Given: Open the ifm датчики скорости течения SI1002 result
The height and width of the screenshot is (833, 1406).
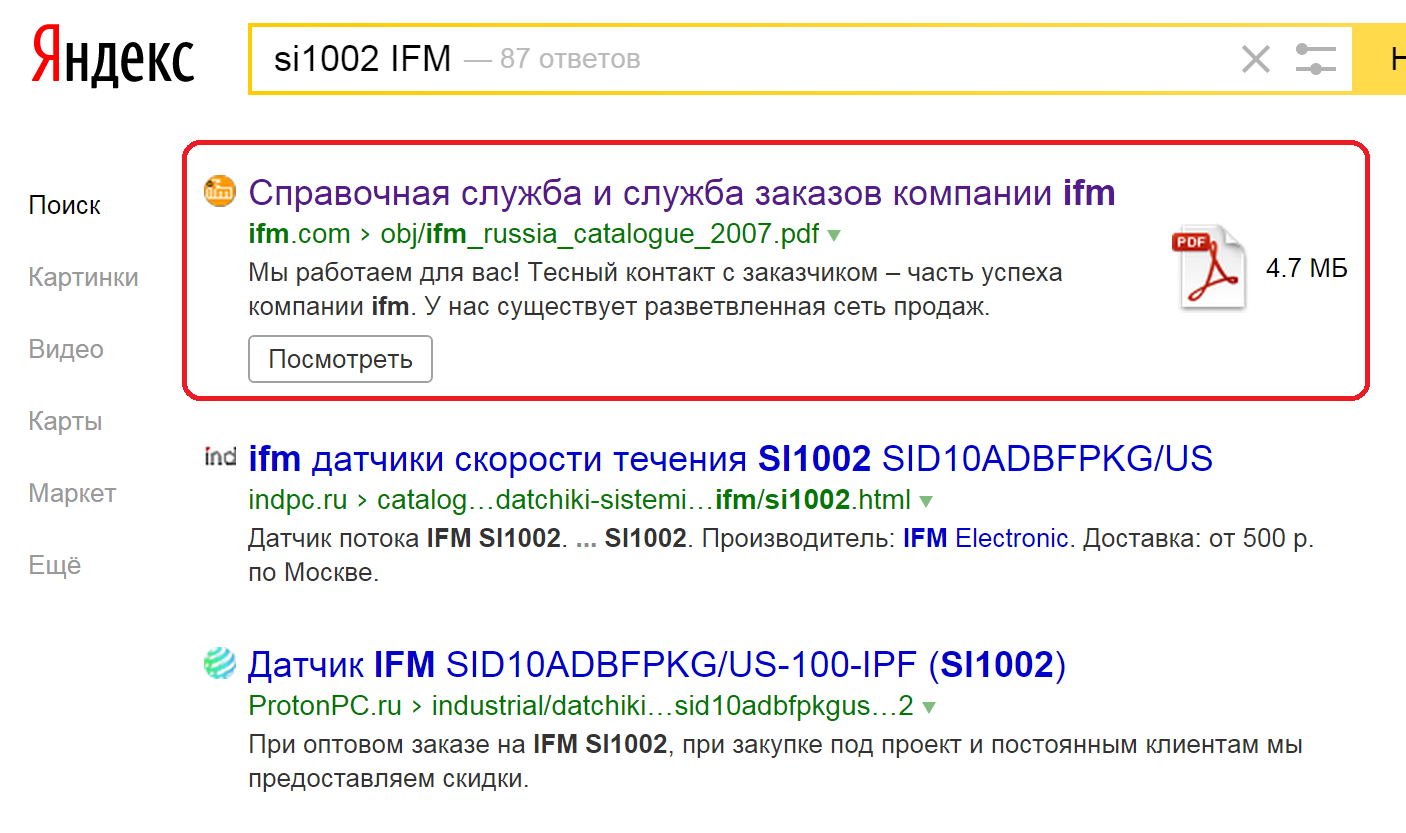Looking at the screenshot, I should tap(730, 459).
